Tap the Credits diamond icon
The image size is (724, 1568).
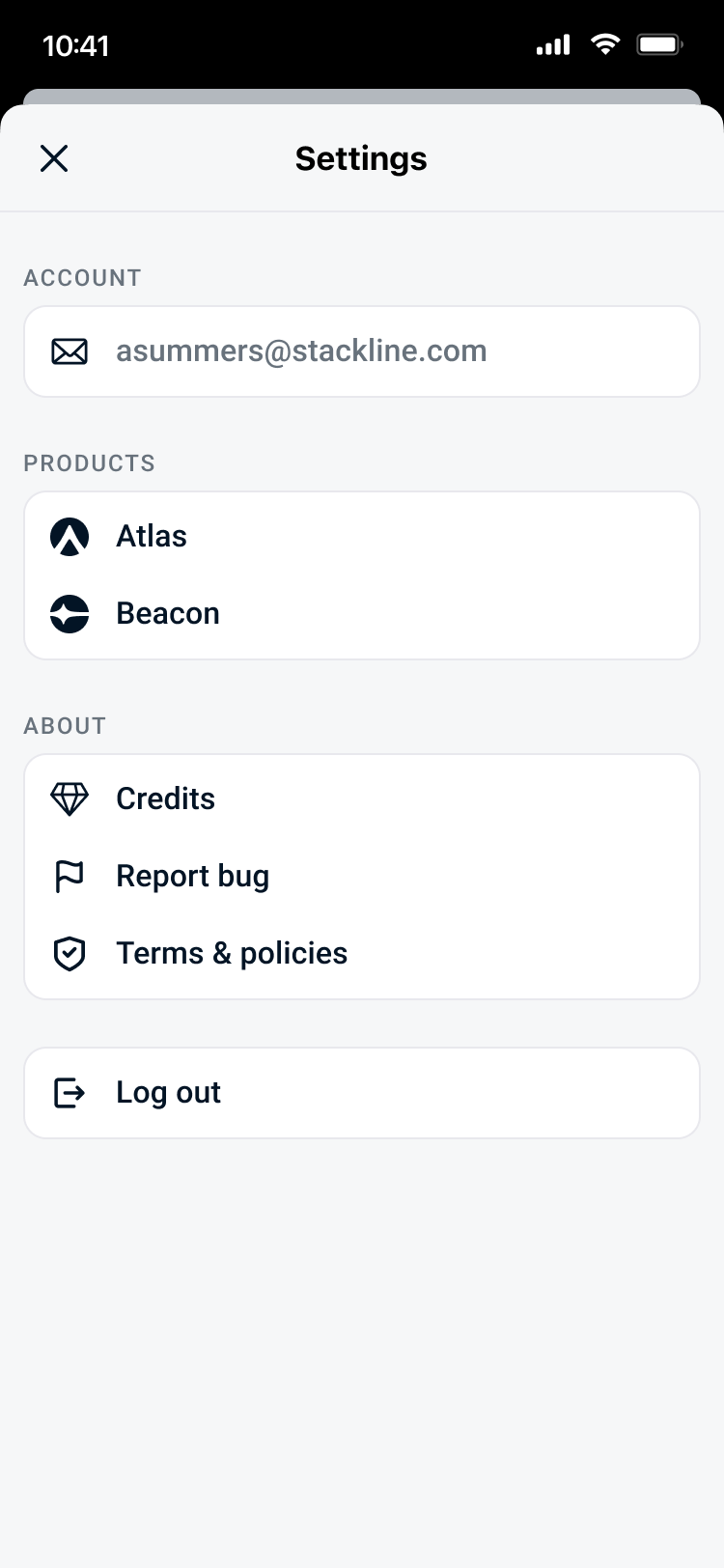pyautogui.click(x=70, y=799)
